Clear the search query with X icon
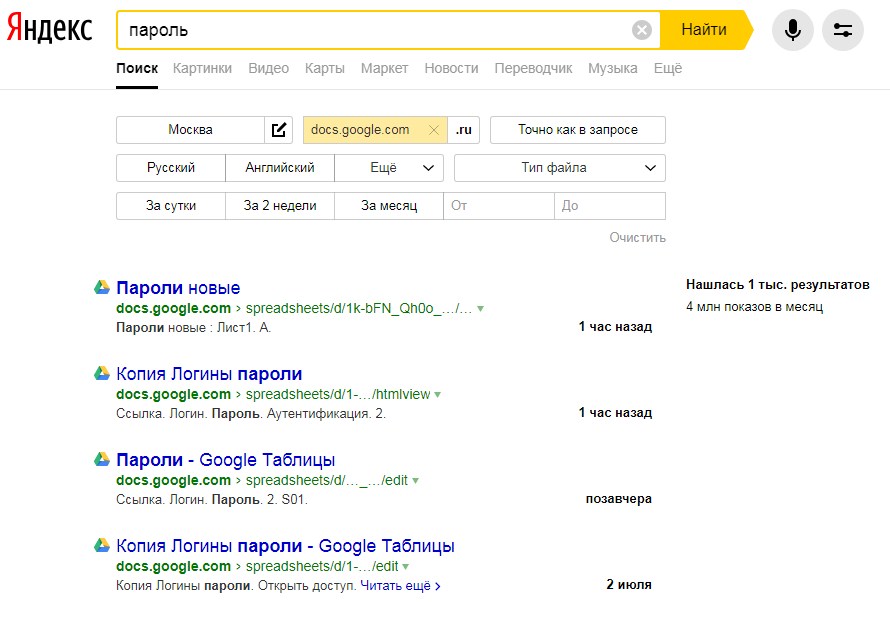The image size is (890, 621). pyautogui.click(x=642, y=30)
